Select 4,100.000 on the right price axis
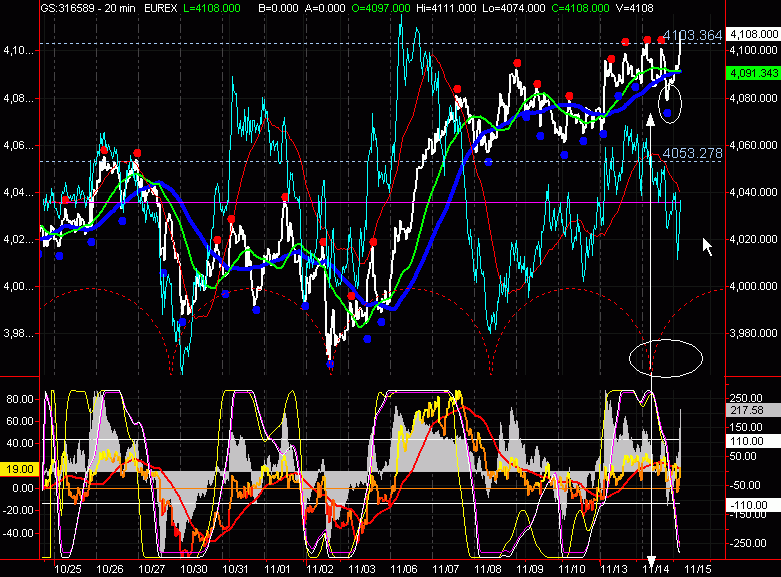 [754, 50]
